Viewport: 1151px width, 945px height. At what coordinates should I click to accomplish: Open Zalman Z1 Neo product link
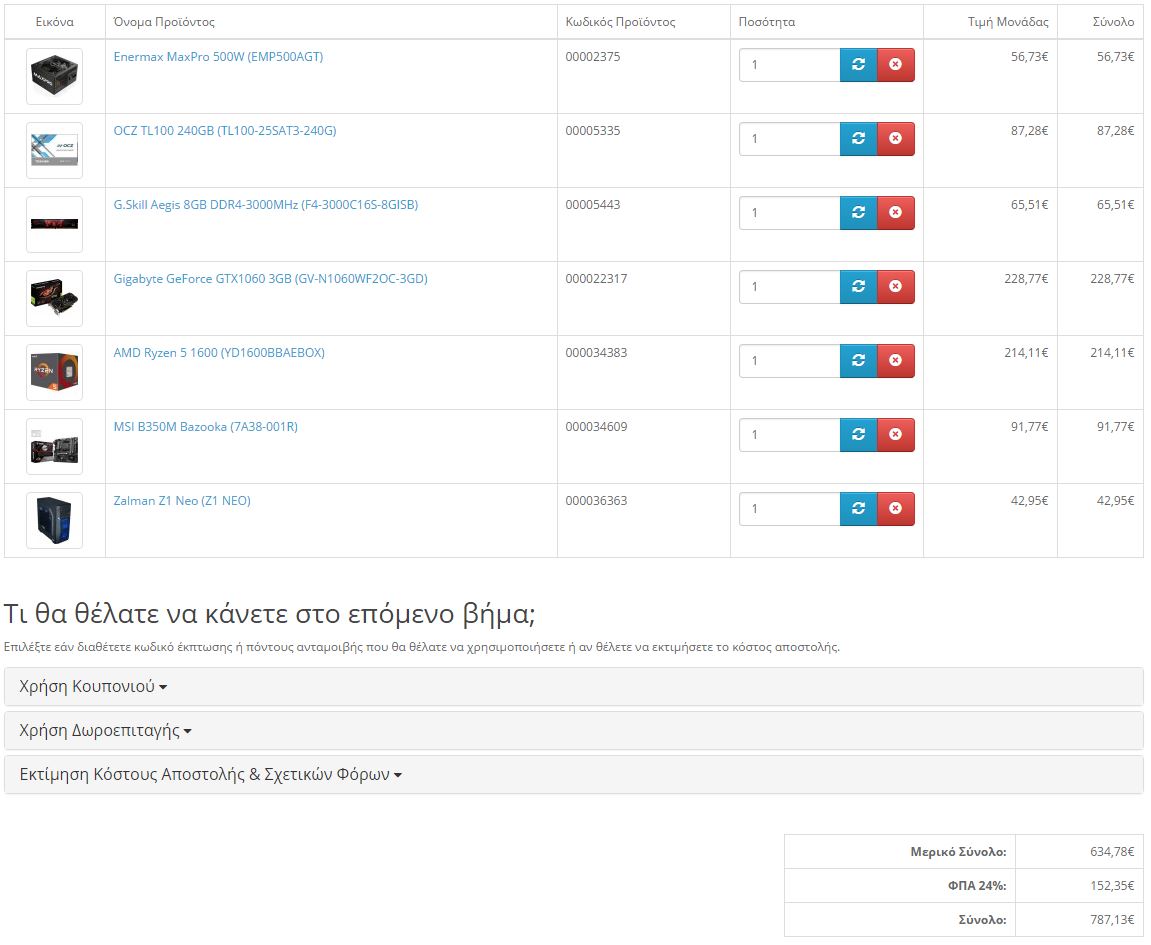click(182, 502)
